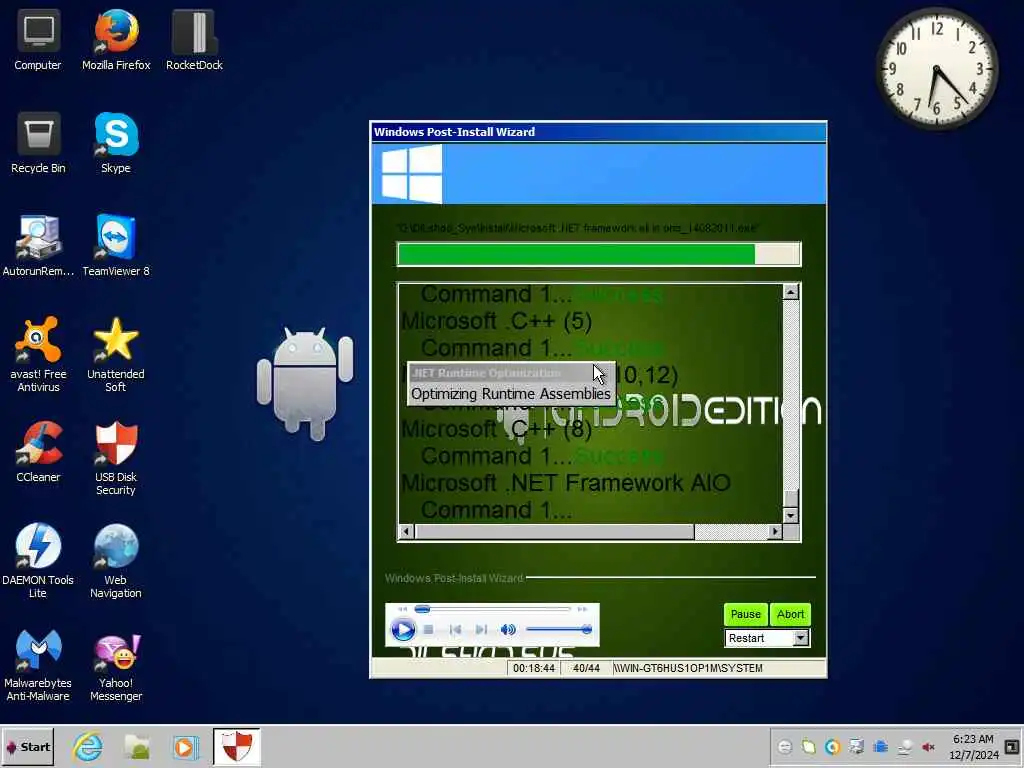Click the Windows logo in wizard banner
Image resolution: width=1024 pixels, height=768 pixels.
click(x=411, y=174)
